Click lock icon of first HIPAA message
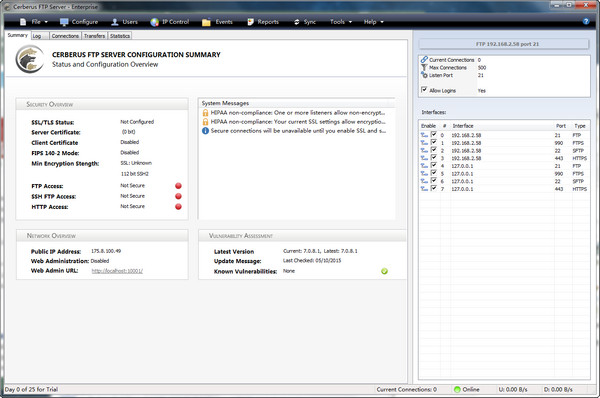 (205, 113)
